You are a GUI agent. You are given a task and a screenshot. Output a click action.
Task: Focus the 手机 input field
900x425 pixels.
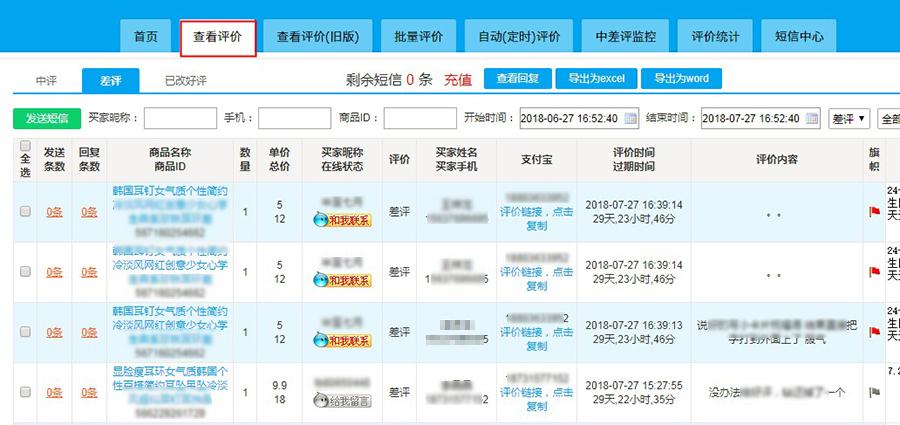click(294, 118)
